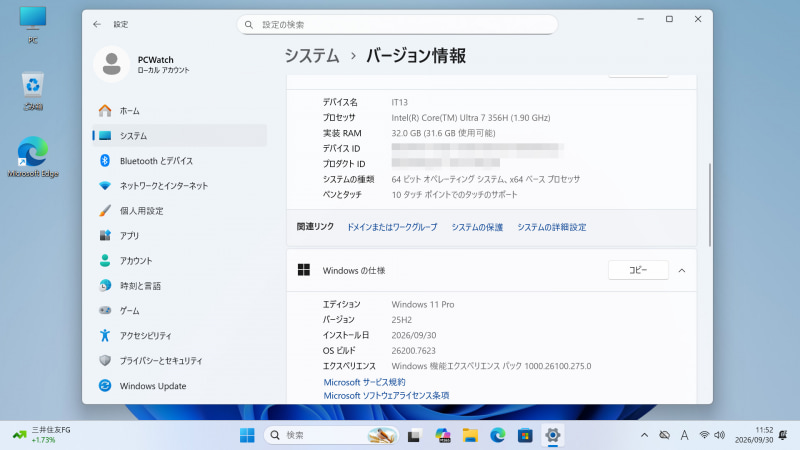
Task: Click the edition value Windows 11 Pro
Action: [422, 305]
